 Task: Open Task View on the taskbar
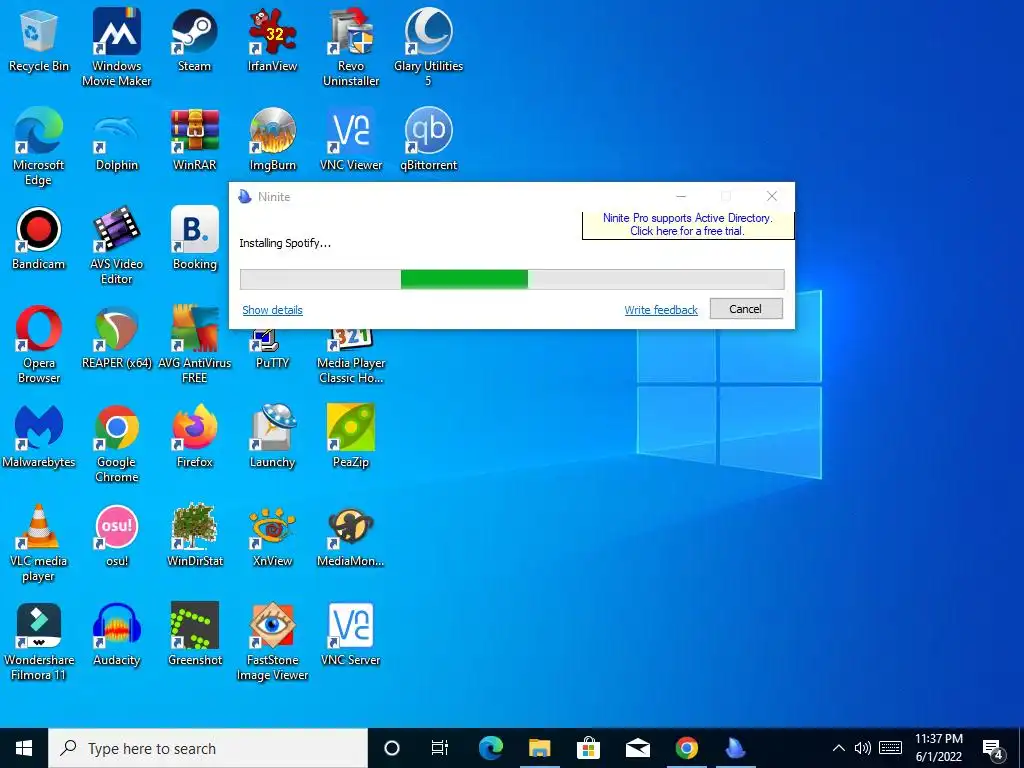tap(440, 748)
